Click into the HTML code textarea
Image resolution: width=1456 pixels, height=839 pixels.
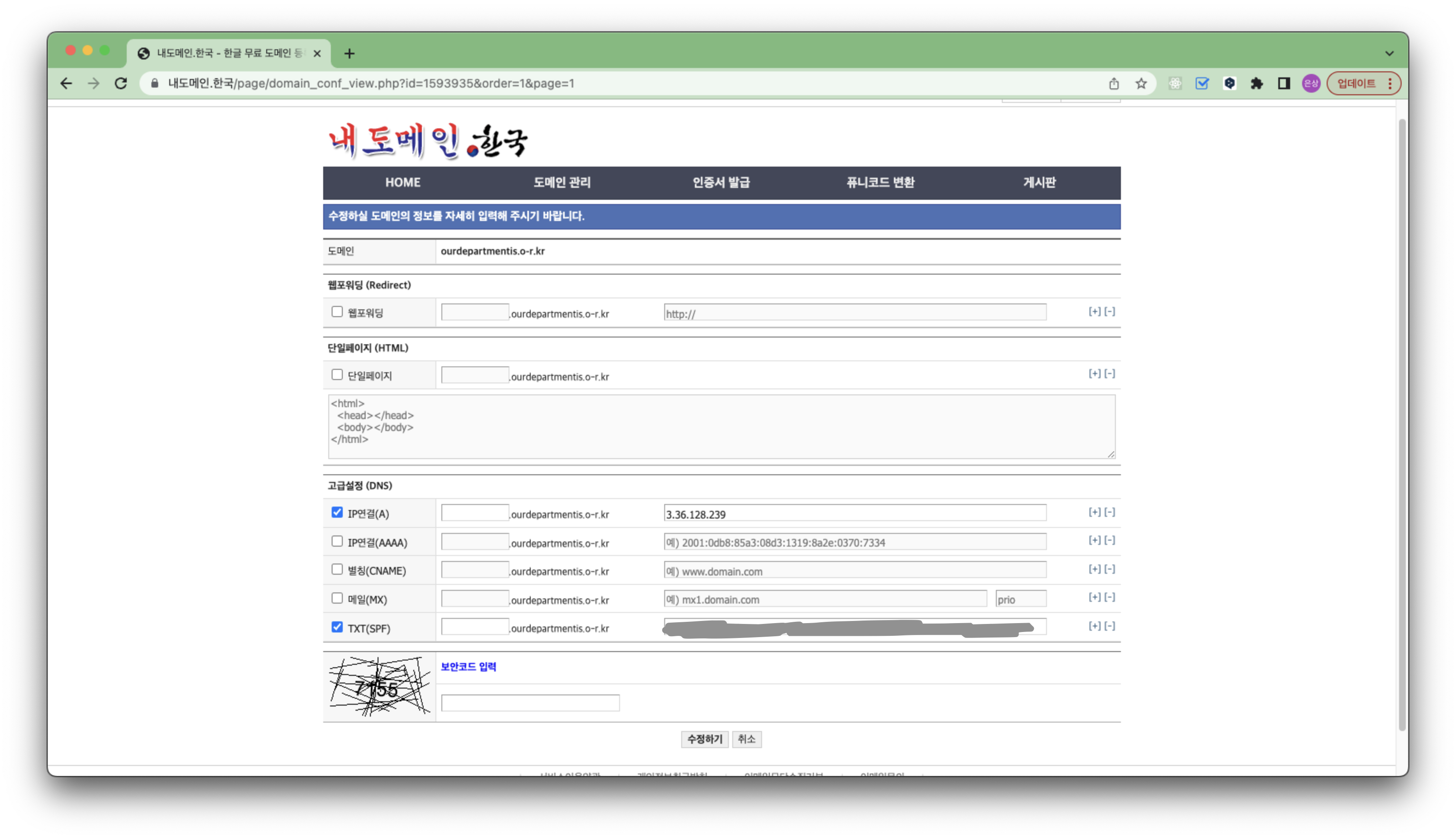[x=722, y=426]
